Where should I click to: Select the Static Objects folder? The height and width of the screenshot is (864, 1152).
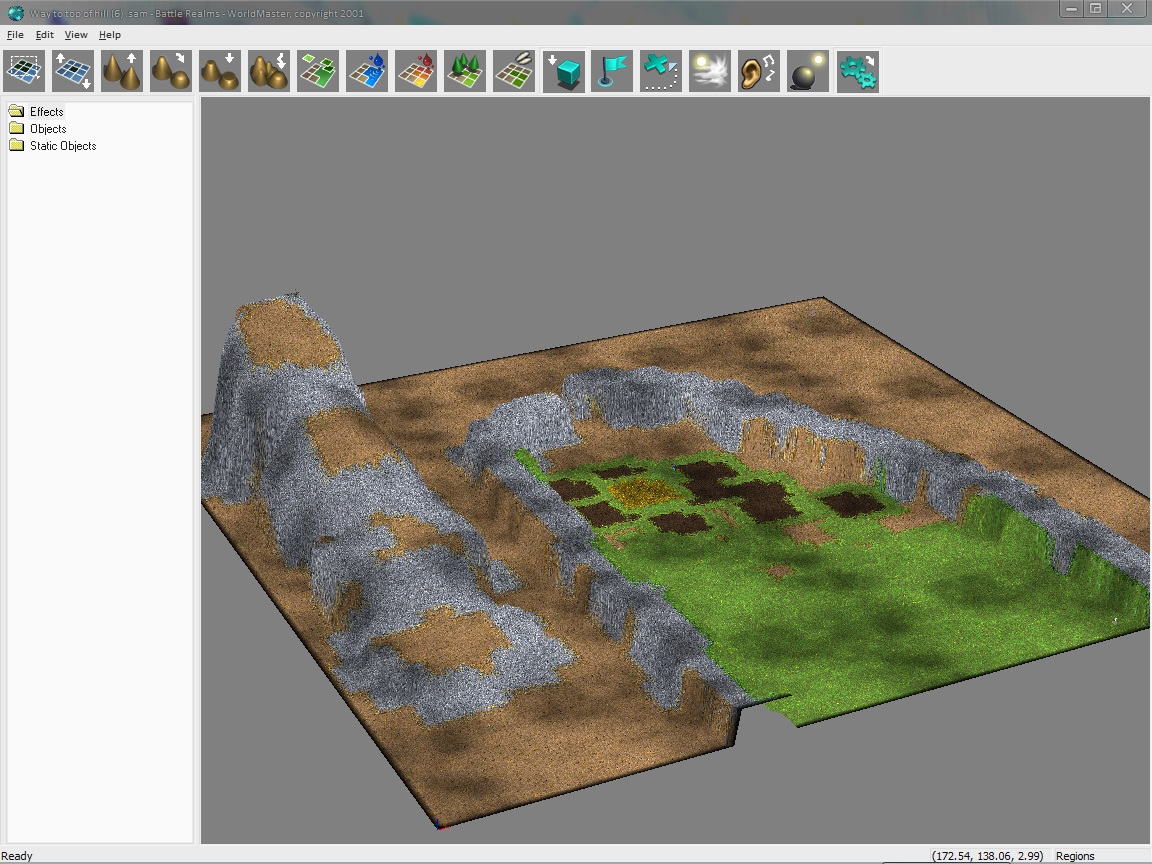(x=62, y=145)
